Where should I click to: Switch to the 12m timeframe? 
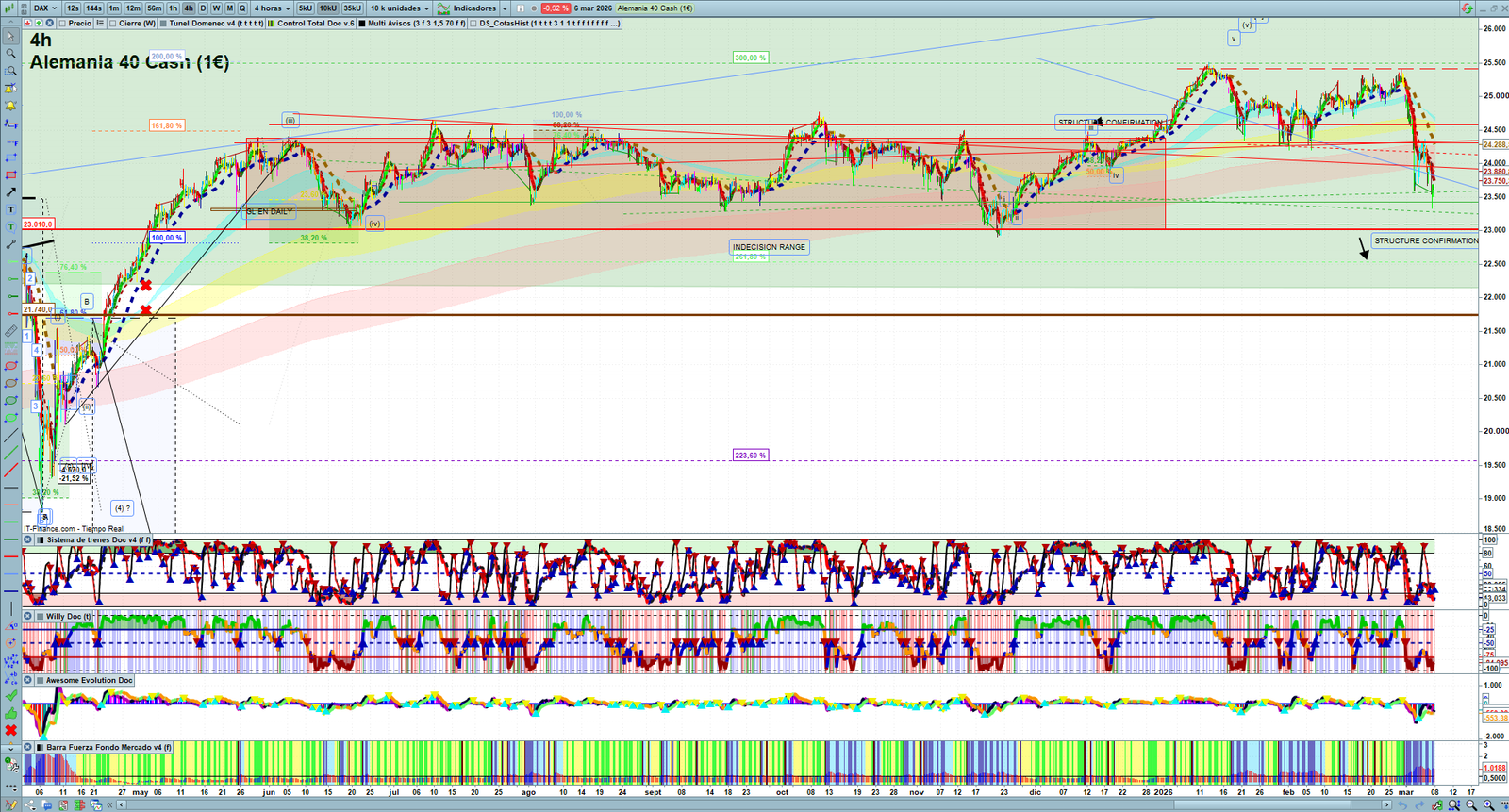point(133,8)
